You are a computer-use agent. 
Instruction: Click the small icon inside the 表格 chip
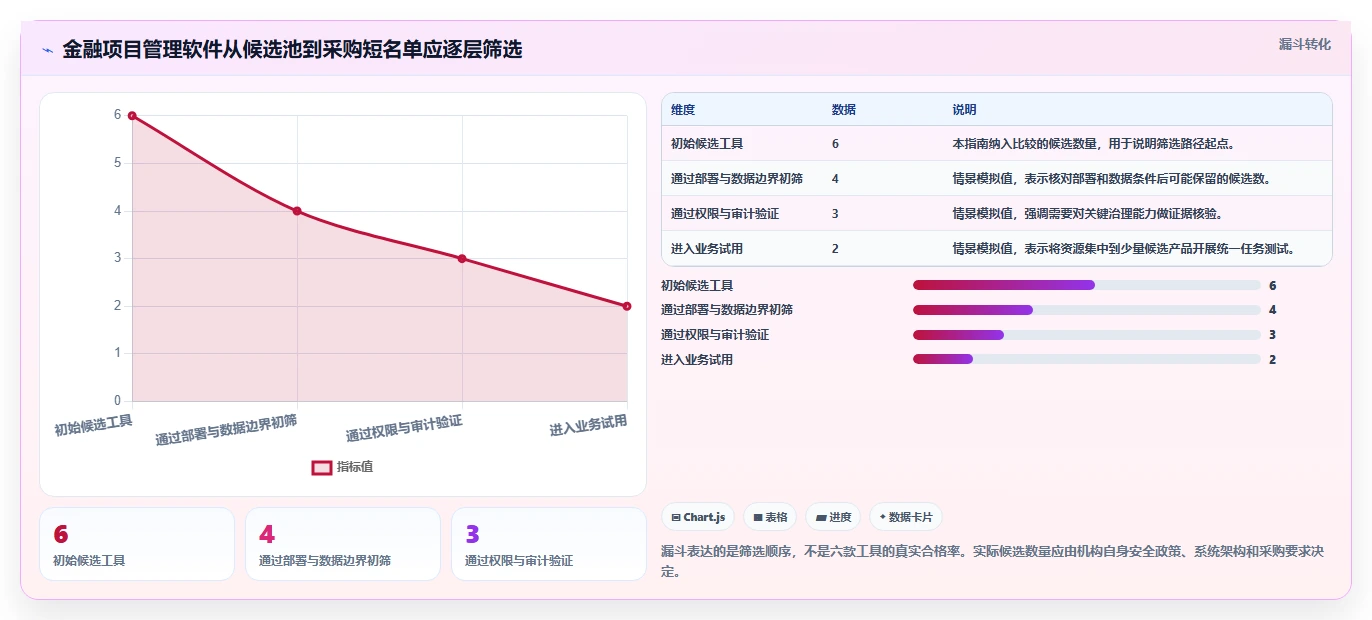758,518
